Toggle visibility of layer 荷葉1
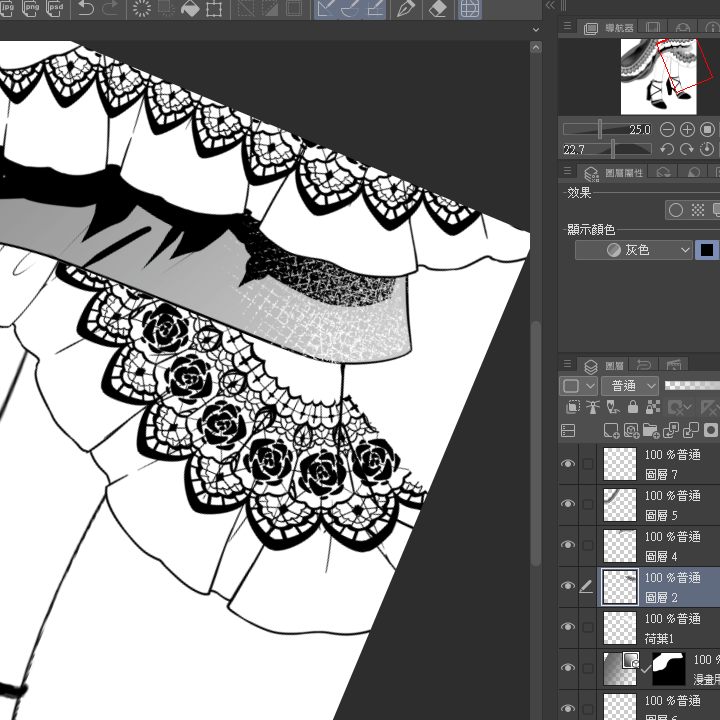This screenshot has width=720, height=720. [568, 627]
